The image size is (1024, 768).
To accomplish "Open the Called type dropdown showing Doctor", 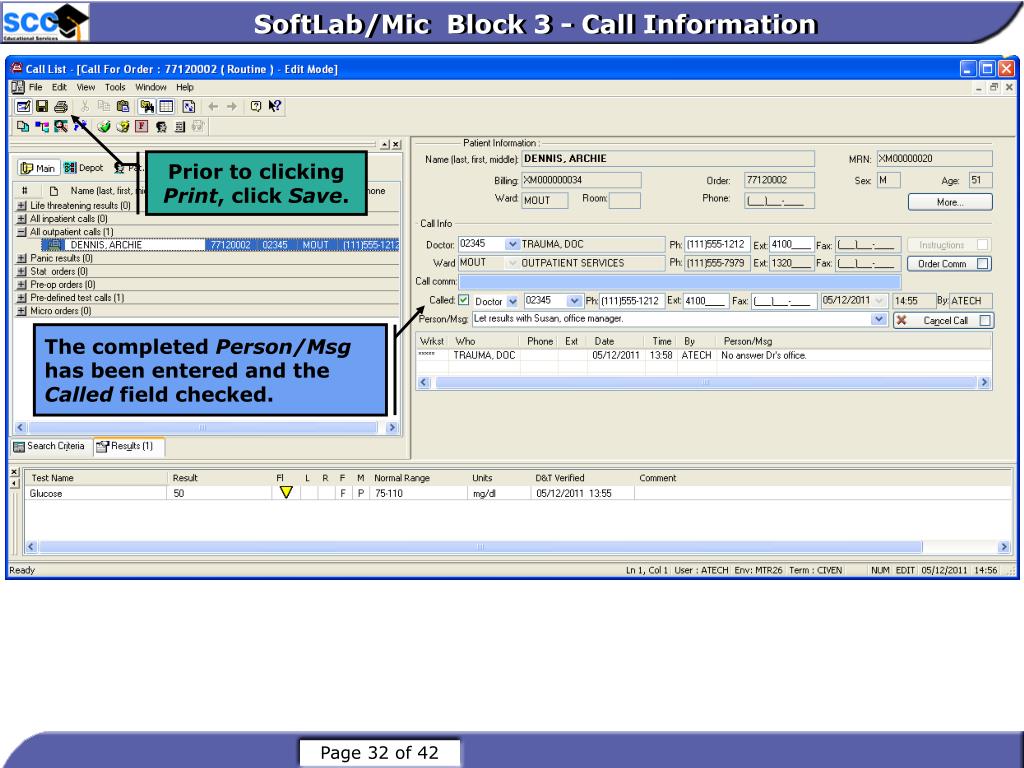I will [x=513, y=301].
